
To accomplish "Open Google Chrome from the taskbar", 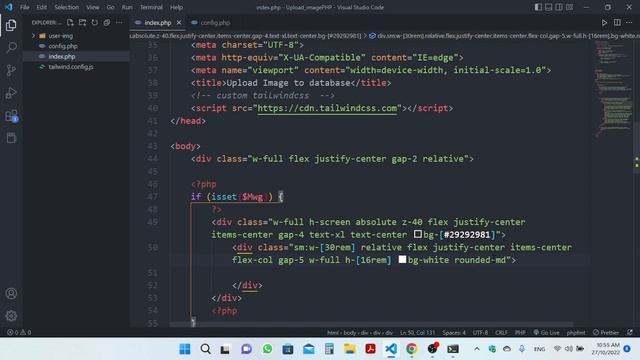I will click(411, 349).
